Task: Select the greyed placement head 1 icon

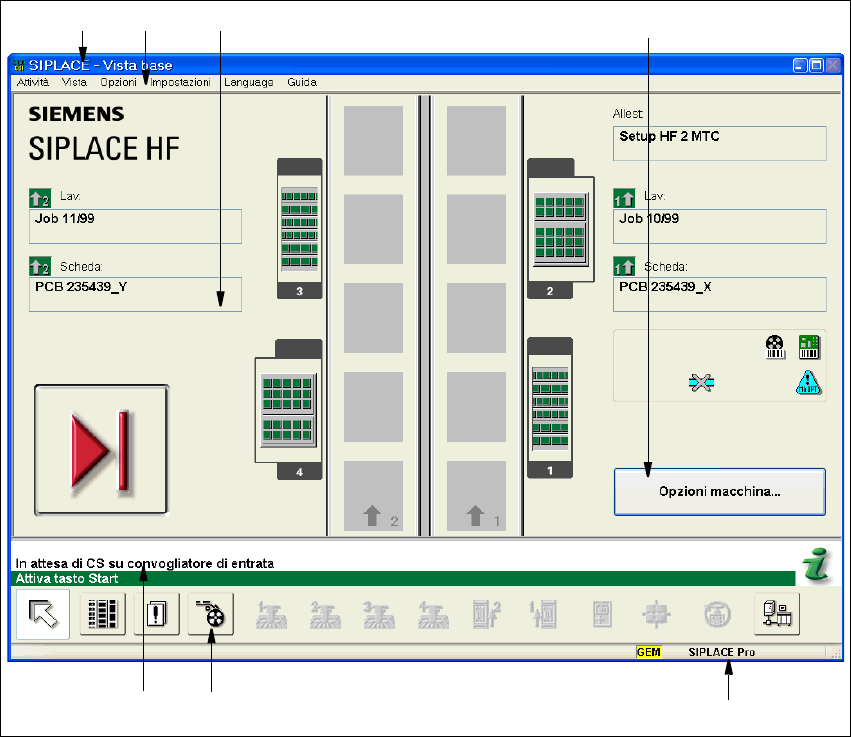Action: [271, 614]
